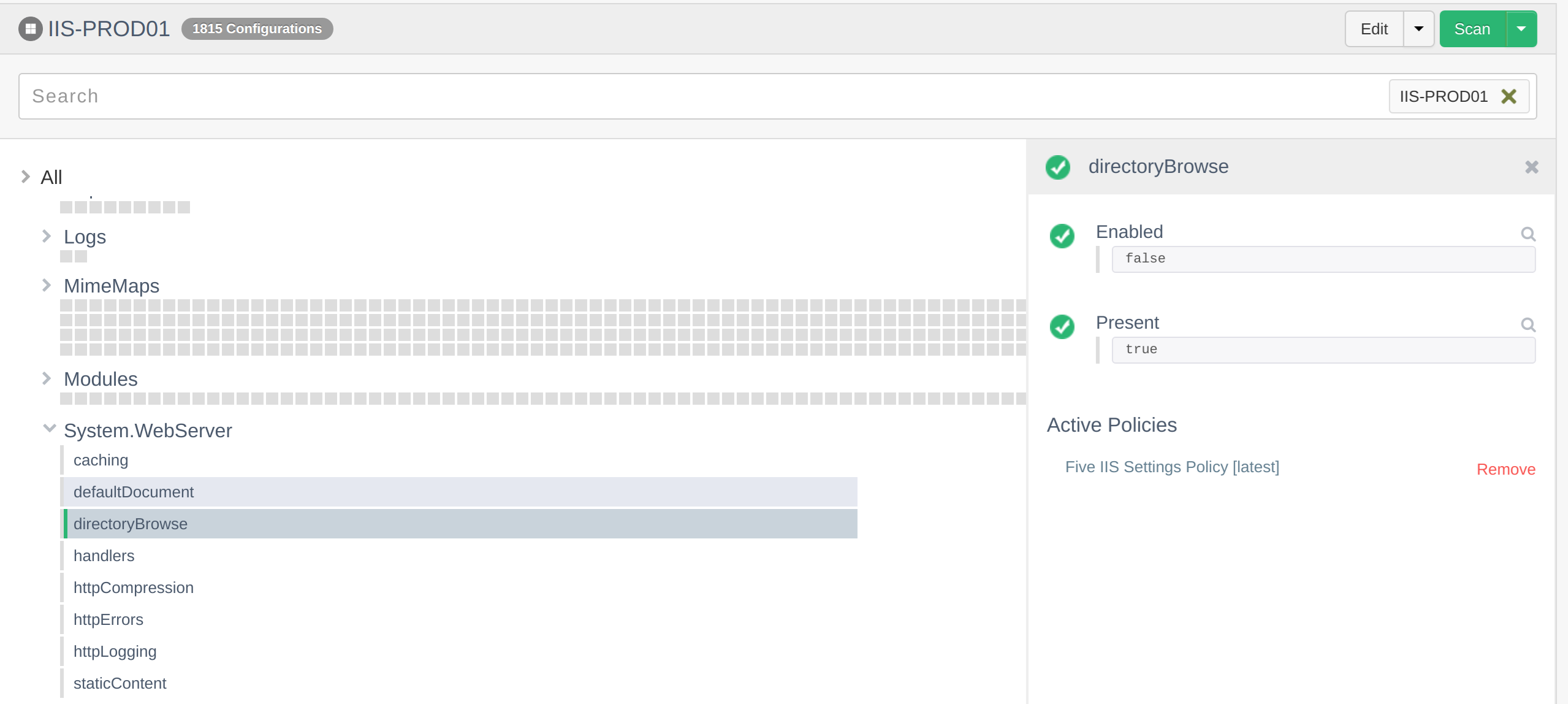Image resolution: width=1568 pixels, height=704 pixels.
Task: Open the 1815 Configurations badge
Action: click(x=257, y=29)
